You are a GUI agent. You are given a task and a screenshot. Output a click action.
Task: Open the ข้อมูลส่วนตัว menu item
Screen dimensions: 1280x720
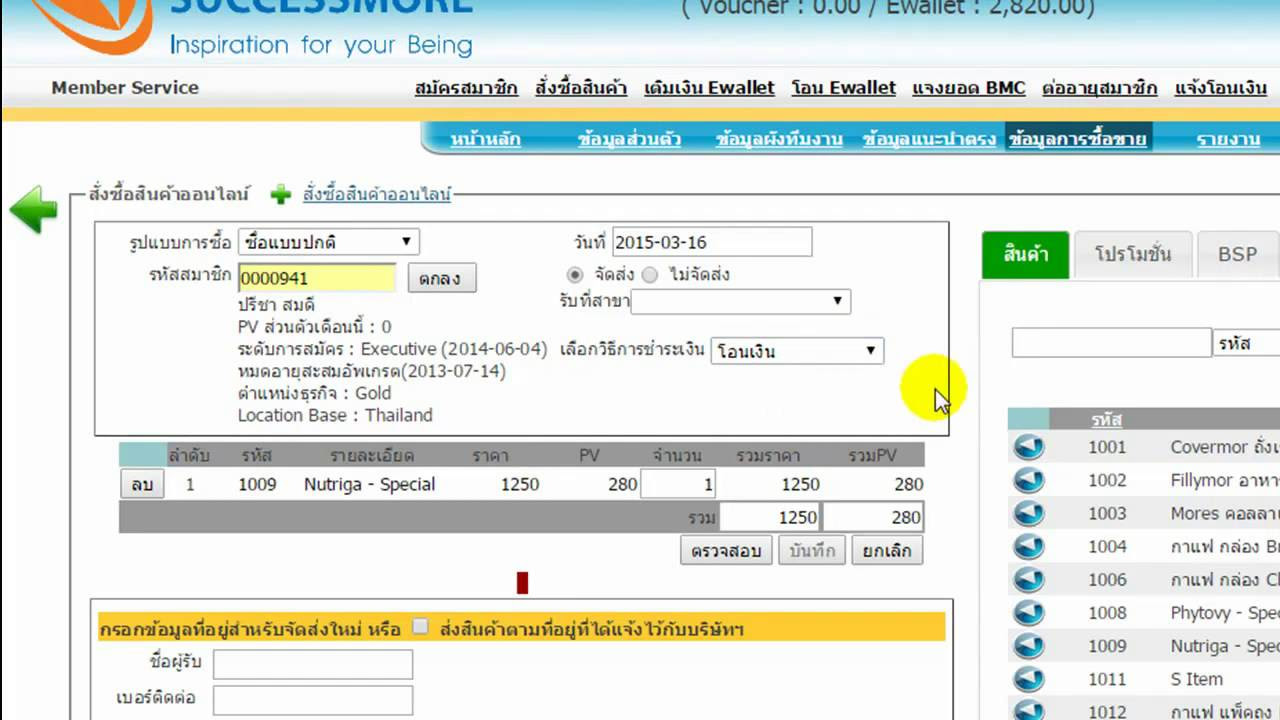629,139
